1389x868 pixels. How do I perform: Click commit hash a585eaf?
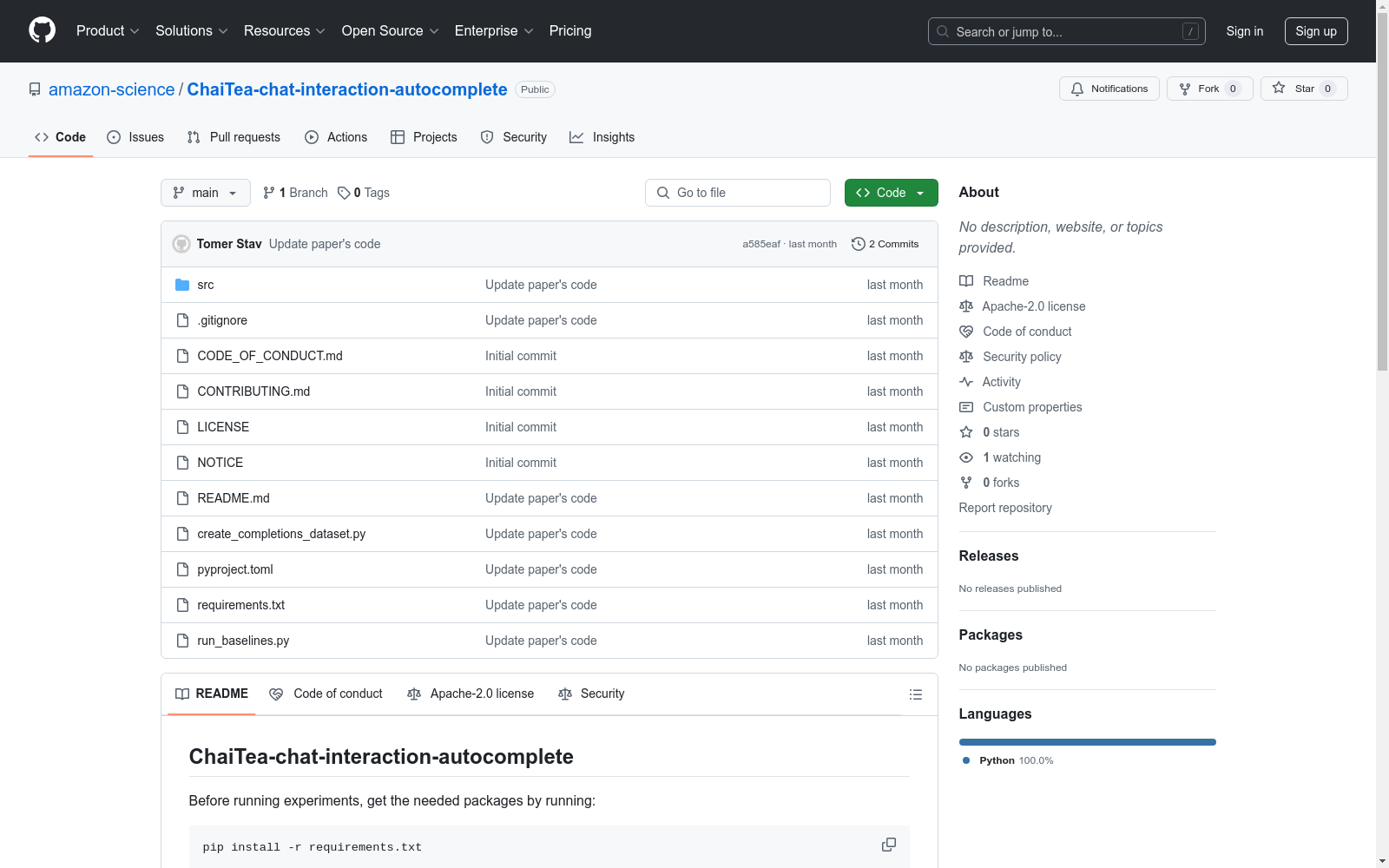click(x=761, y=244)
